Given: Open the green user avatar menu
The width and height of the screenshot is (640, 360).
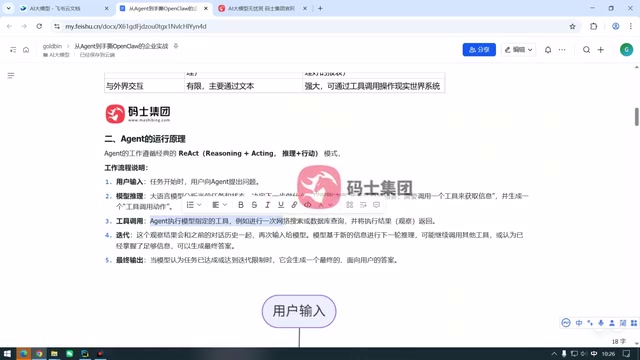Looking at the screenshot, I should click(626, 50).
